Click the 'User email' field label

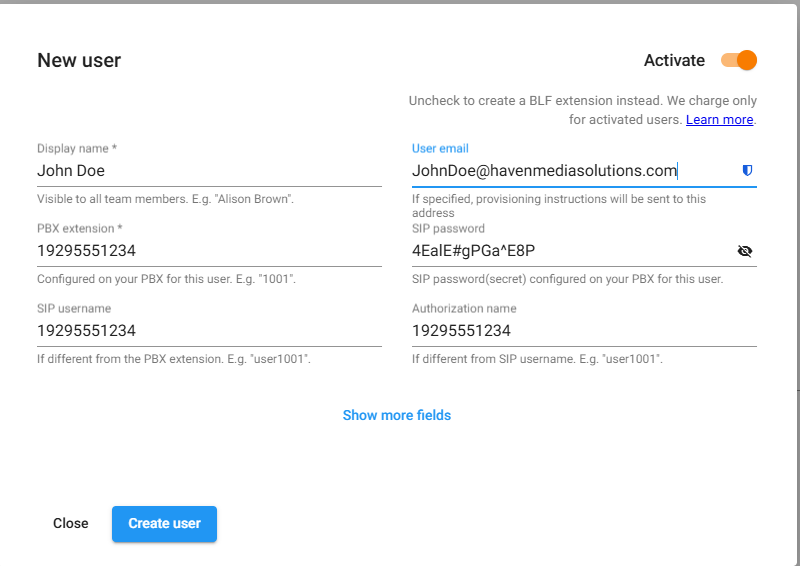tap(440, 148)
